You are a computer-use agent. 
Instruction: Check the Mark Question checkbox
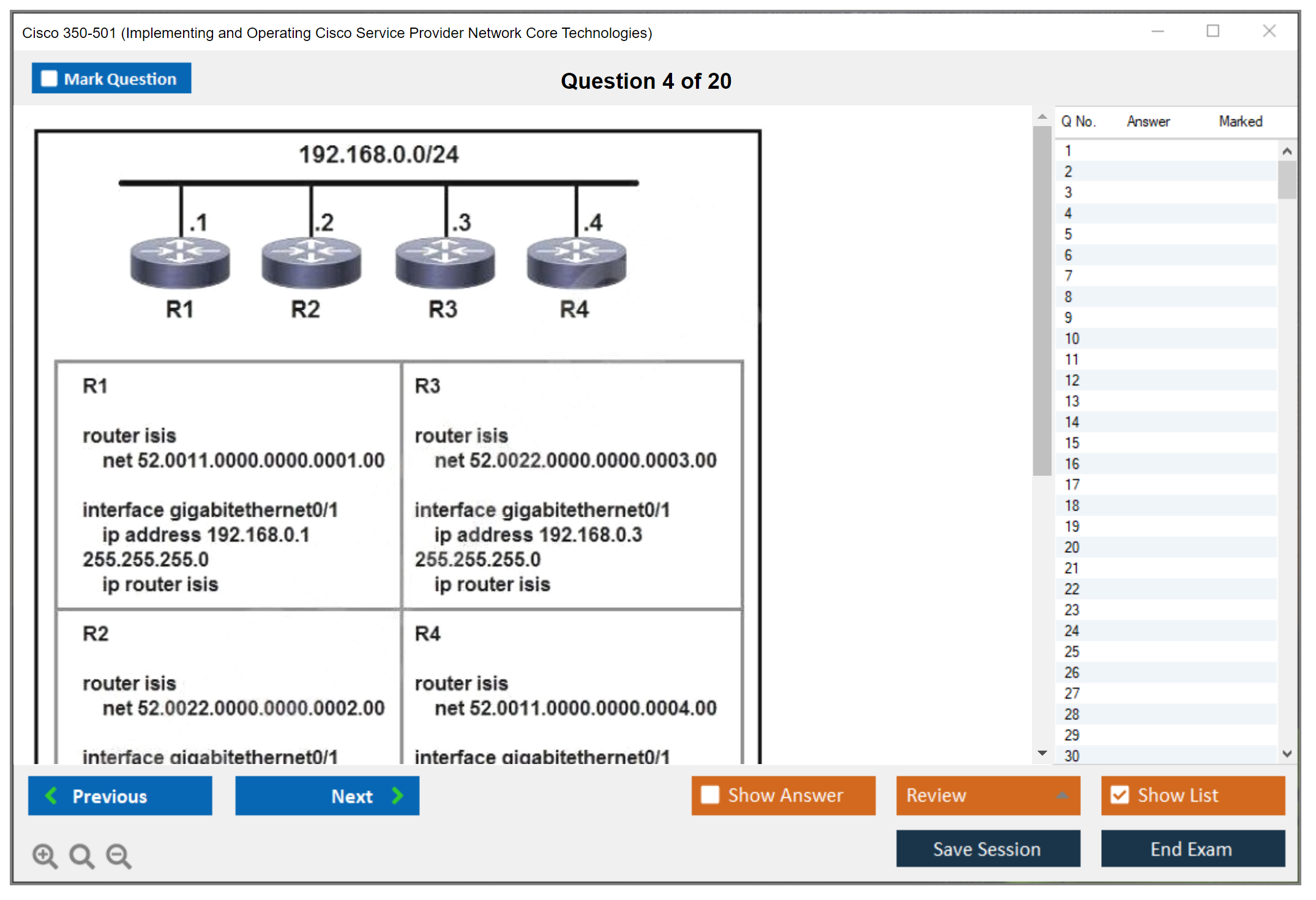pos(49,79)
